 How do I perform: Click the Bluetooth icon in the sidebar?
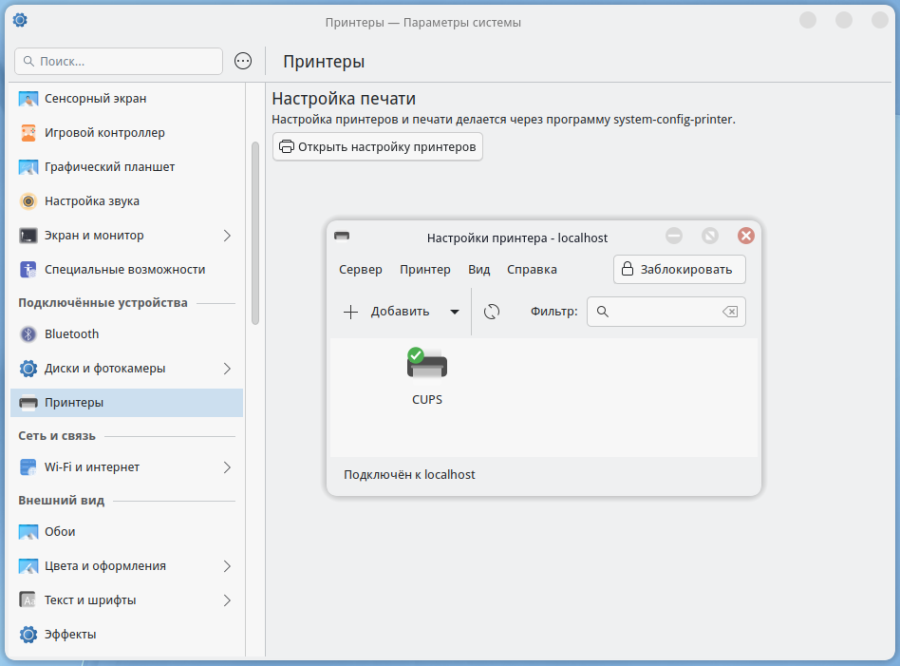coord(28,334)
